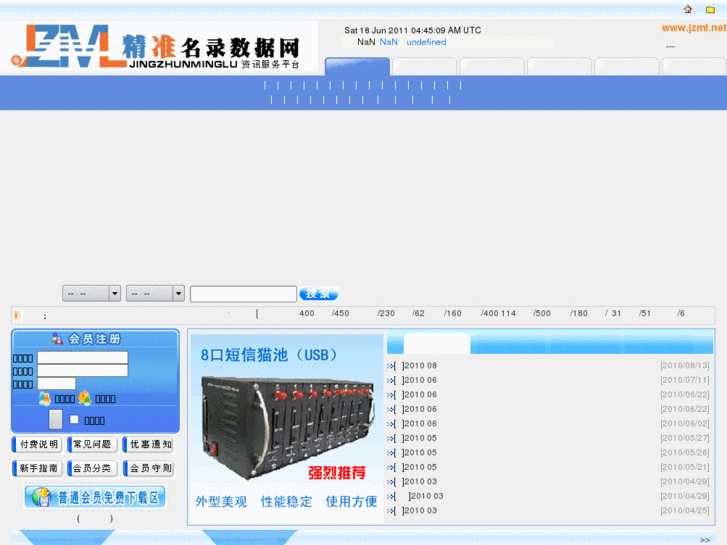Toggle the checkbox in the member login panel
Image resolution: width=727 pixels, height=545 pixels.
tap(74, 419)
